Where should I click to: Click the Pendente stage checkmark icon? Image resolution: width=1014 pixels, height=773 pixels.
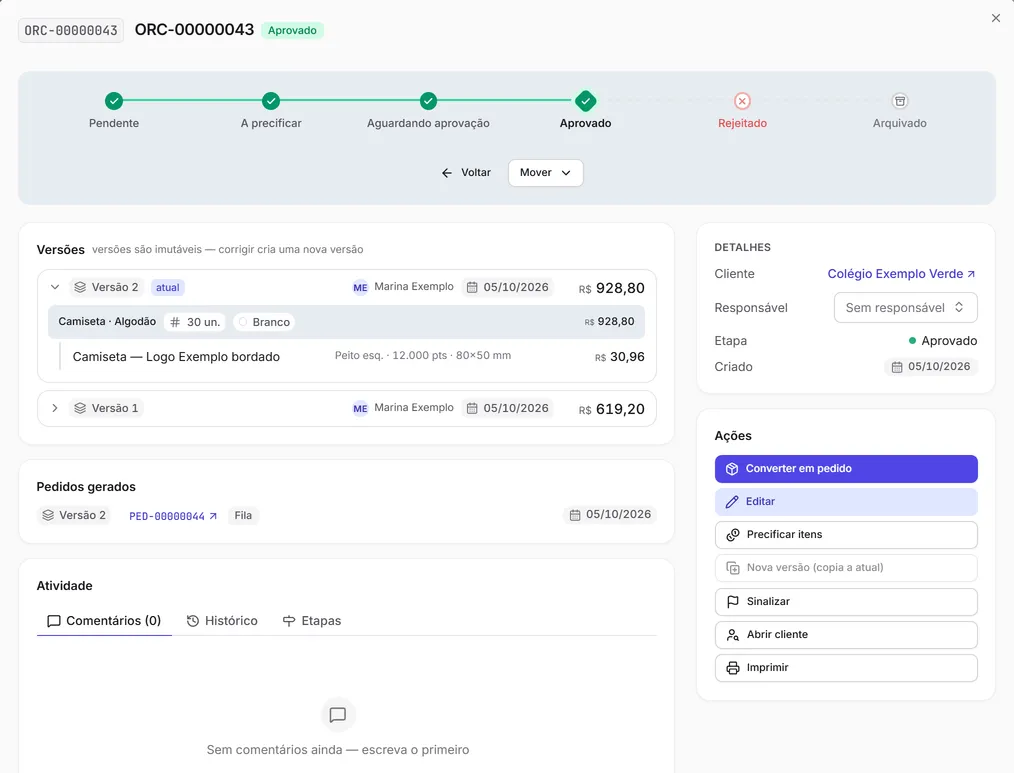(114, 101)
